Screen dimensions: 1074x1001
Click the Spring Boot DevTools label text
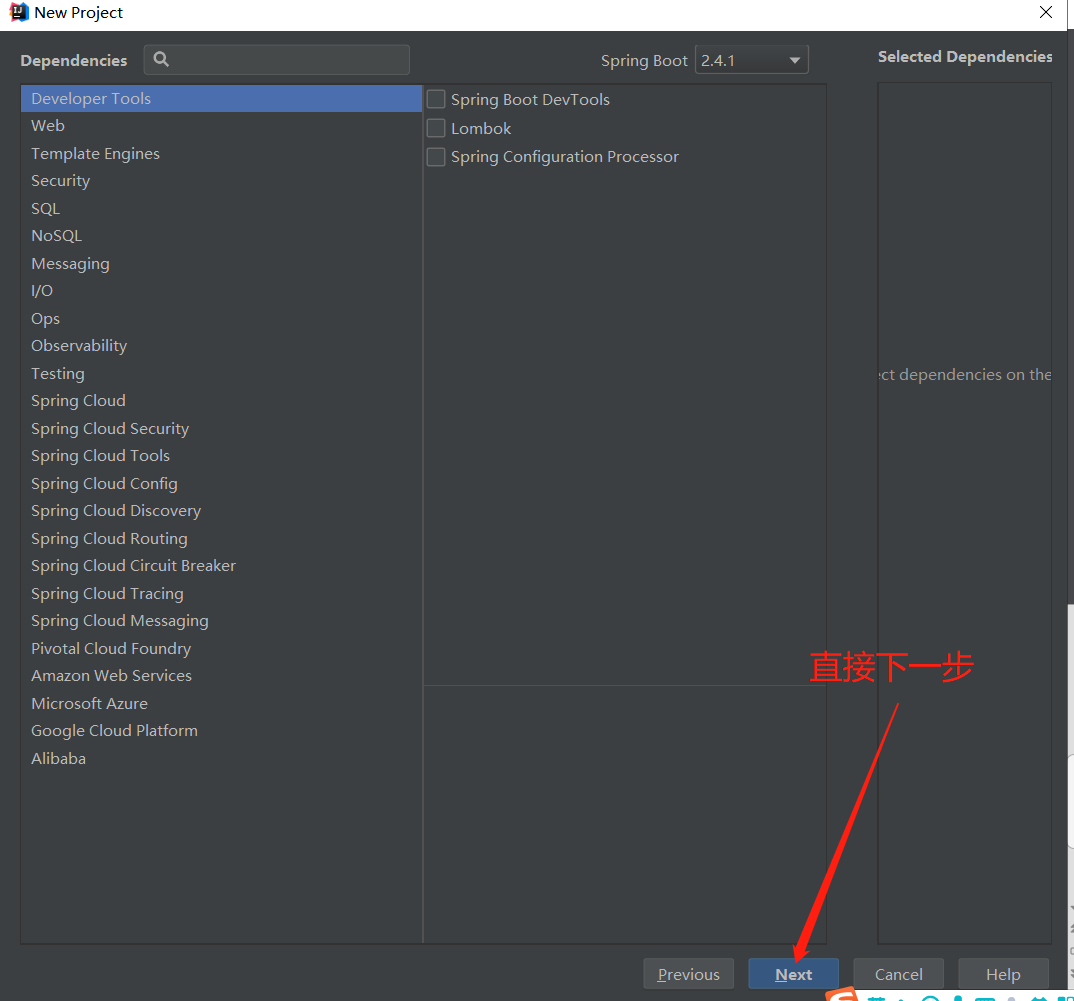[x=530, y=100]
